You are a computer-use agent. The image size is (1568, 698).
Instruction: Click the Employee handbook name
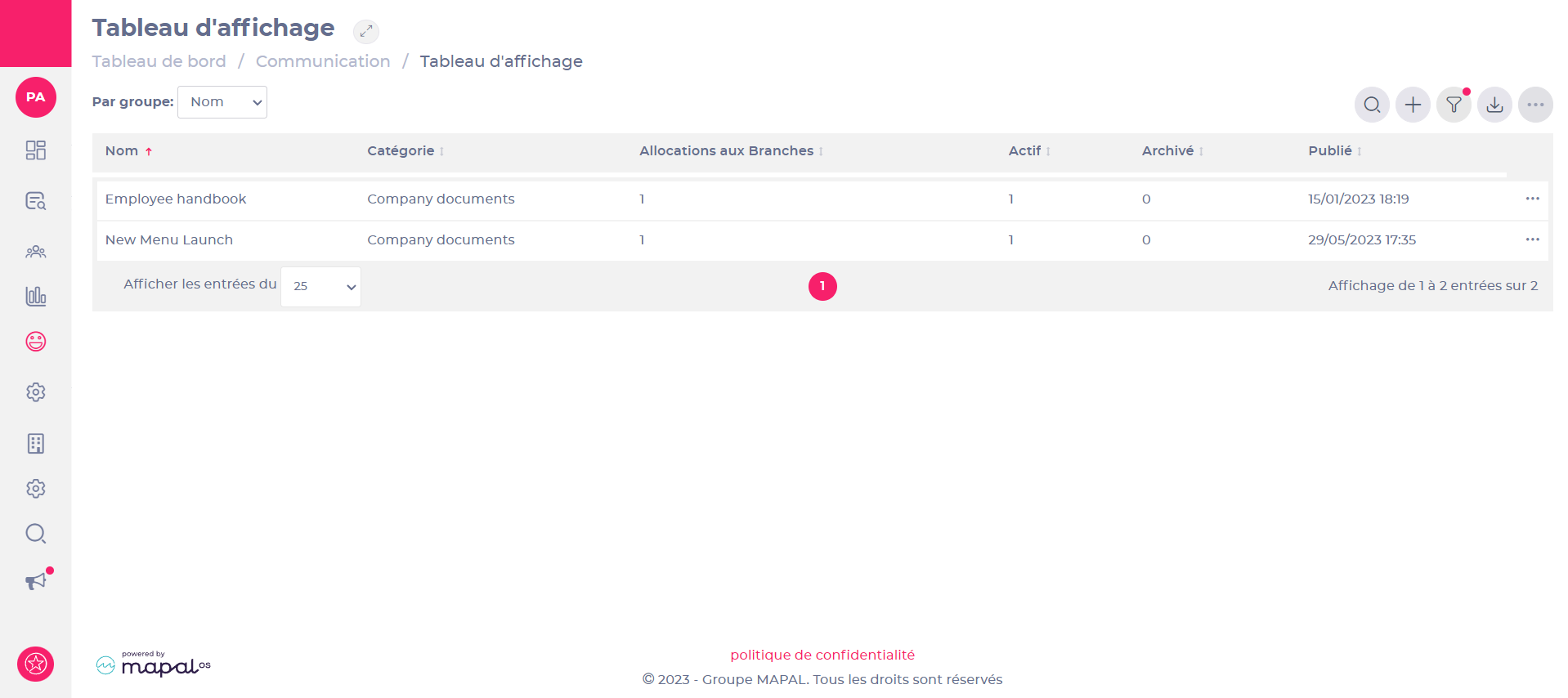point(176,199)
